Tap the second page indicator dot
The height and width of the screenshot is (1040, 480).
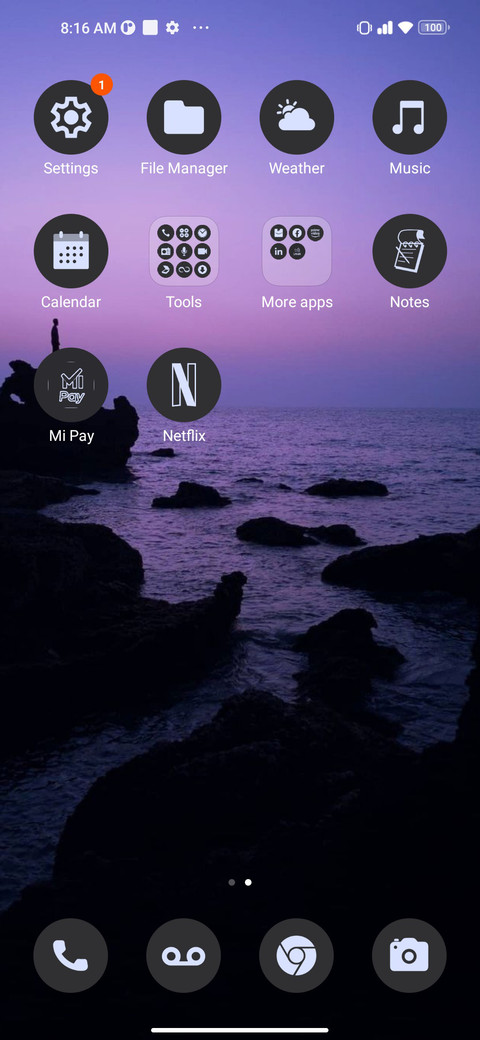(248, 882)
